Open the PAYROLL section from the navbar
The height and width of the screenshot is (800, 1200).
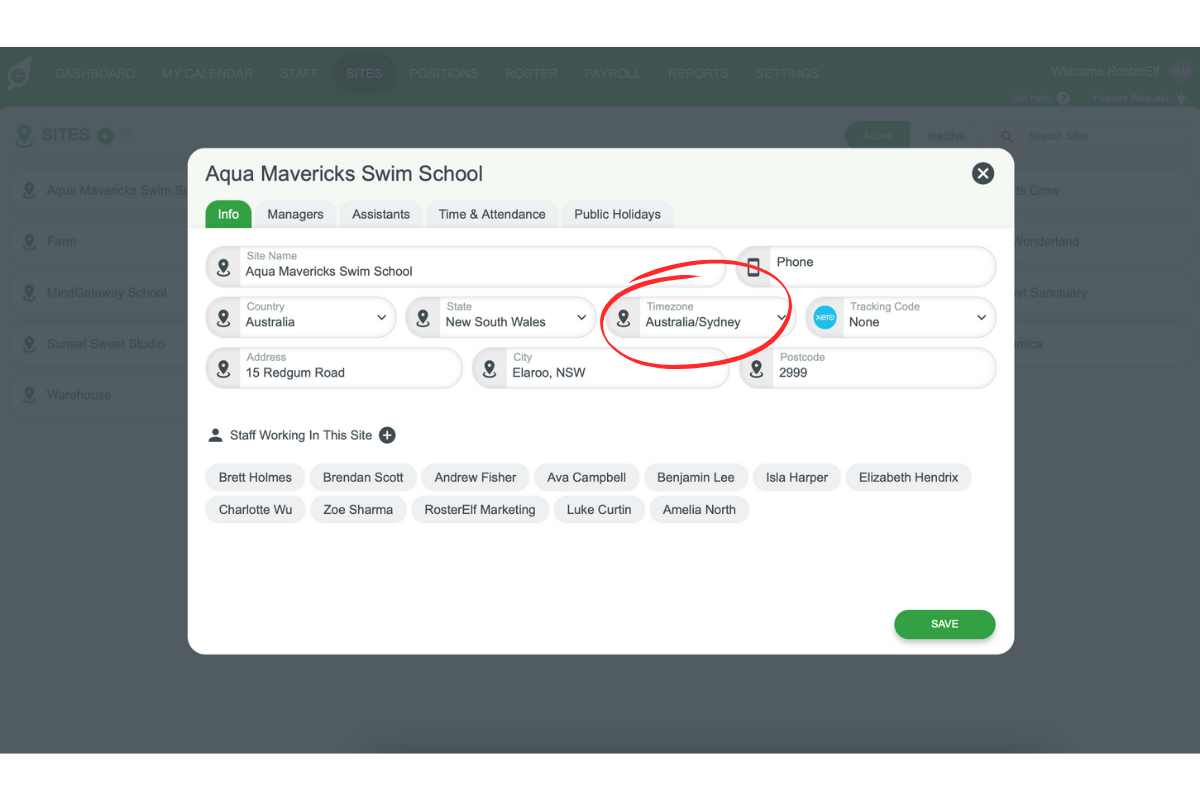[x=612, y=73]
